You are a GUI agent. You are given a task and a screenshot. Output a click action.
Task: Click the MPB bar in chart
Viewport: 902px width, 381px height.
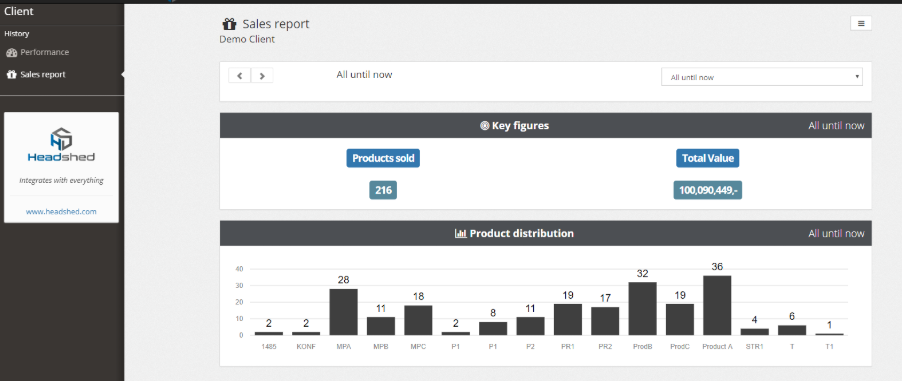tap(381, 326)
